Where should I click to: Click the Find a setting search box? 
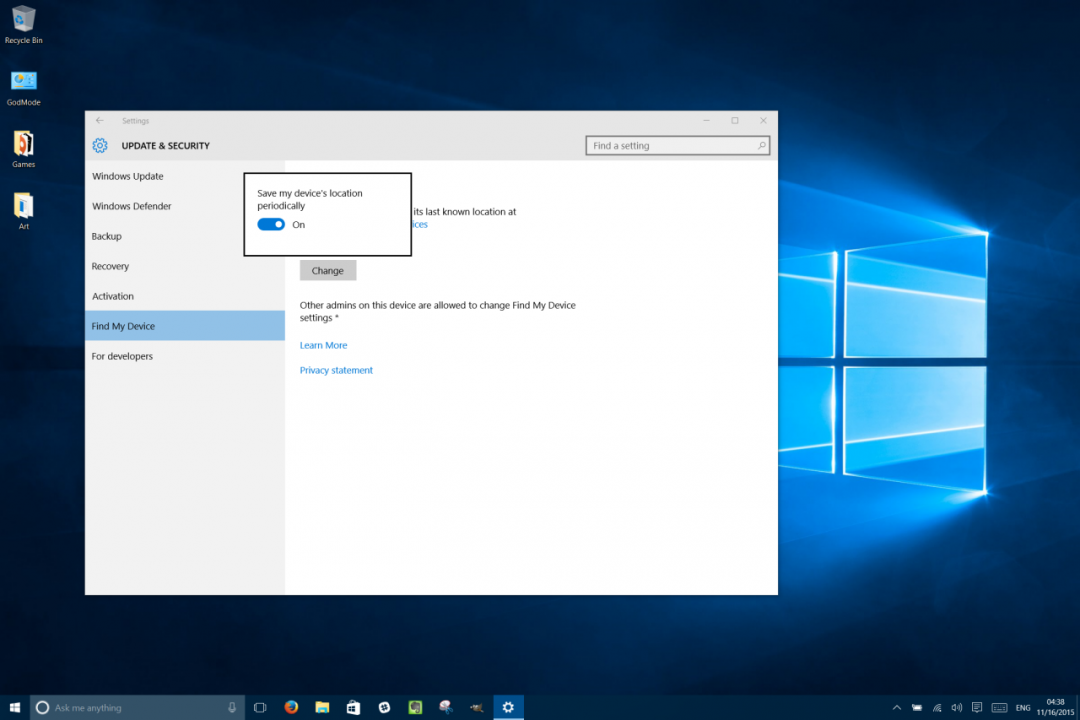pos(677,146)
